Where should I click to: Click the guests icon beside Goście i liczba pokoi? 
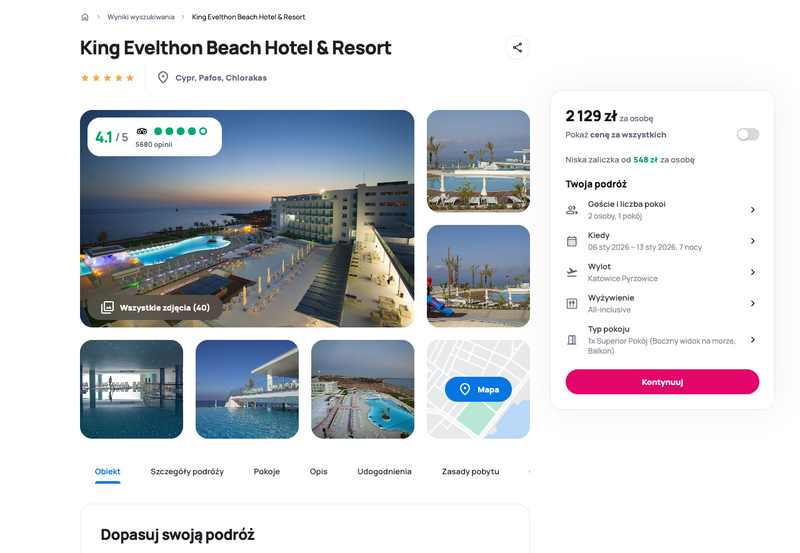pyautogui.click(x=572, y=210)
